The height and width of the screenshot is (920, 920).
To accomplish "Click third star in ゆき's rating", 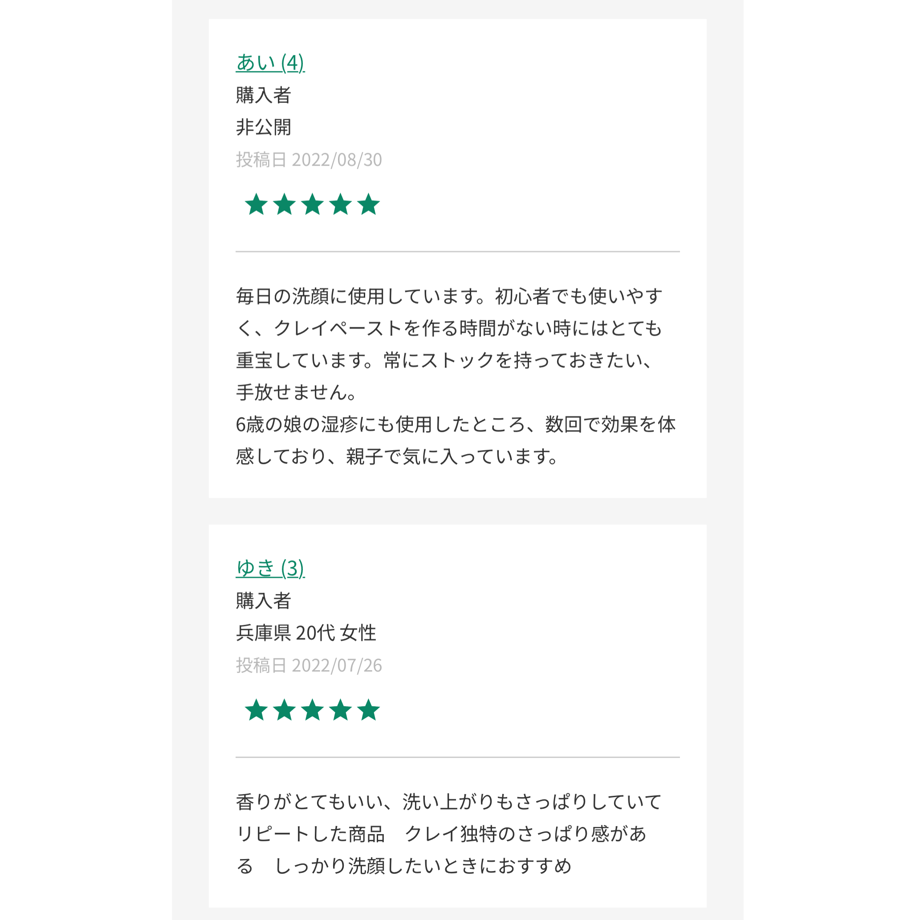I will tap(312, 711).
